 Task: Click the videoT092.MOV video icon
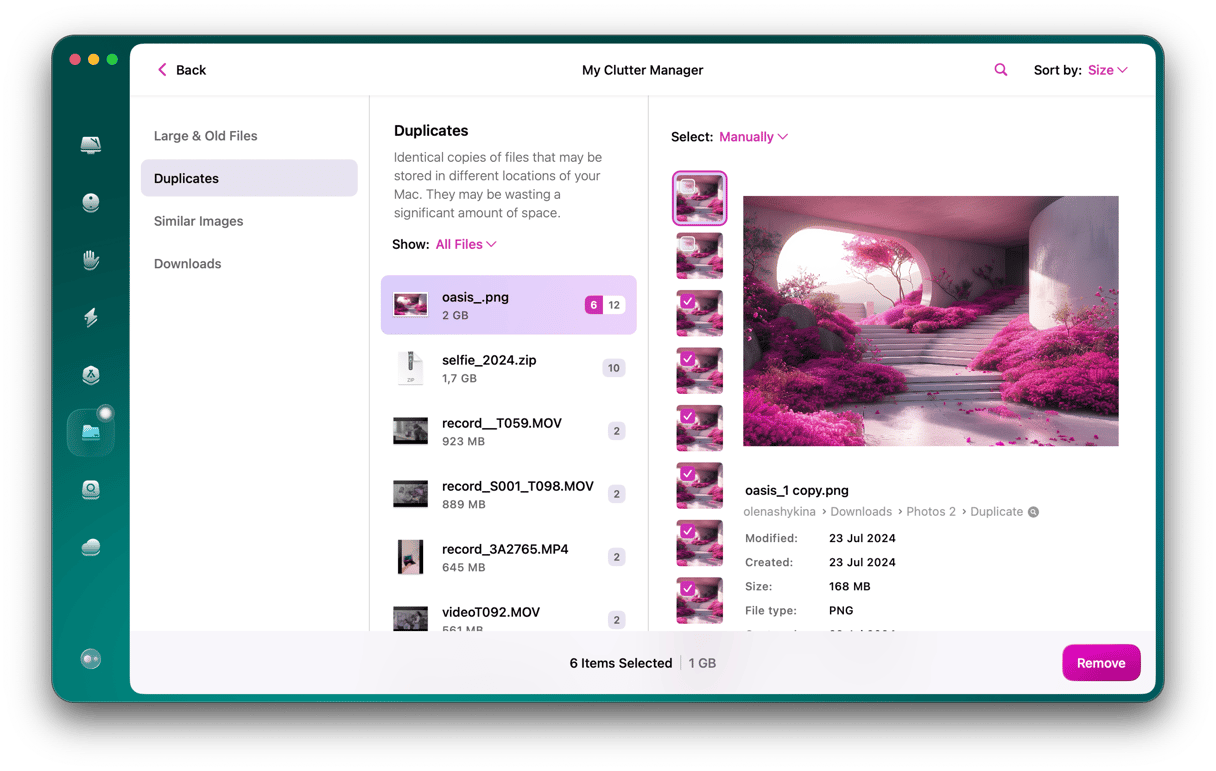pyautogui.click(x=410, y=619)
